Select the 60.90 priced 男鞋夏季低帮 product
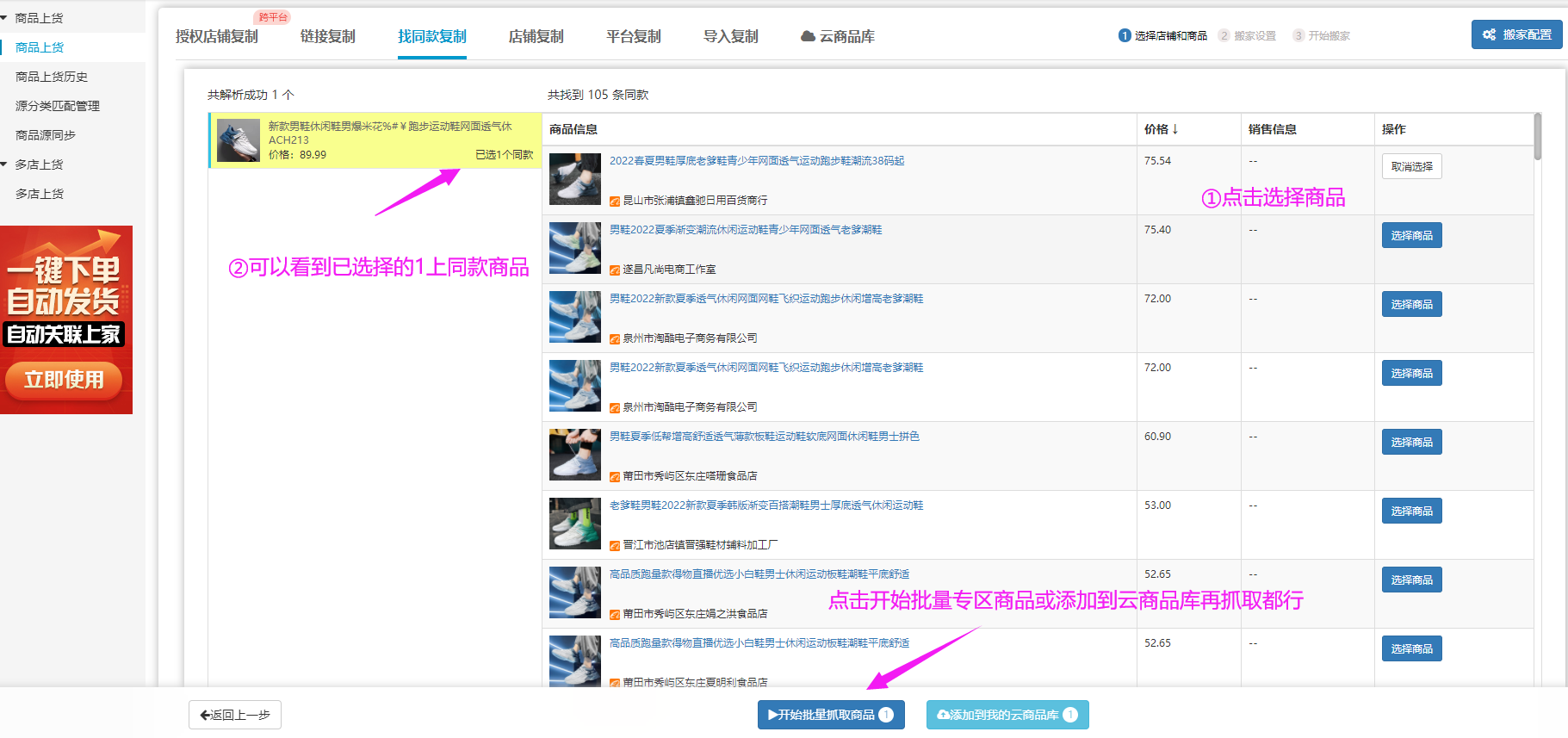Image resolution: width=1568 pixels, height=738 pixels. click(x=1411, y=442)
